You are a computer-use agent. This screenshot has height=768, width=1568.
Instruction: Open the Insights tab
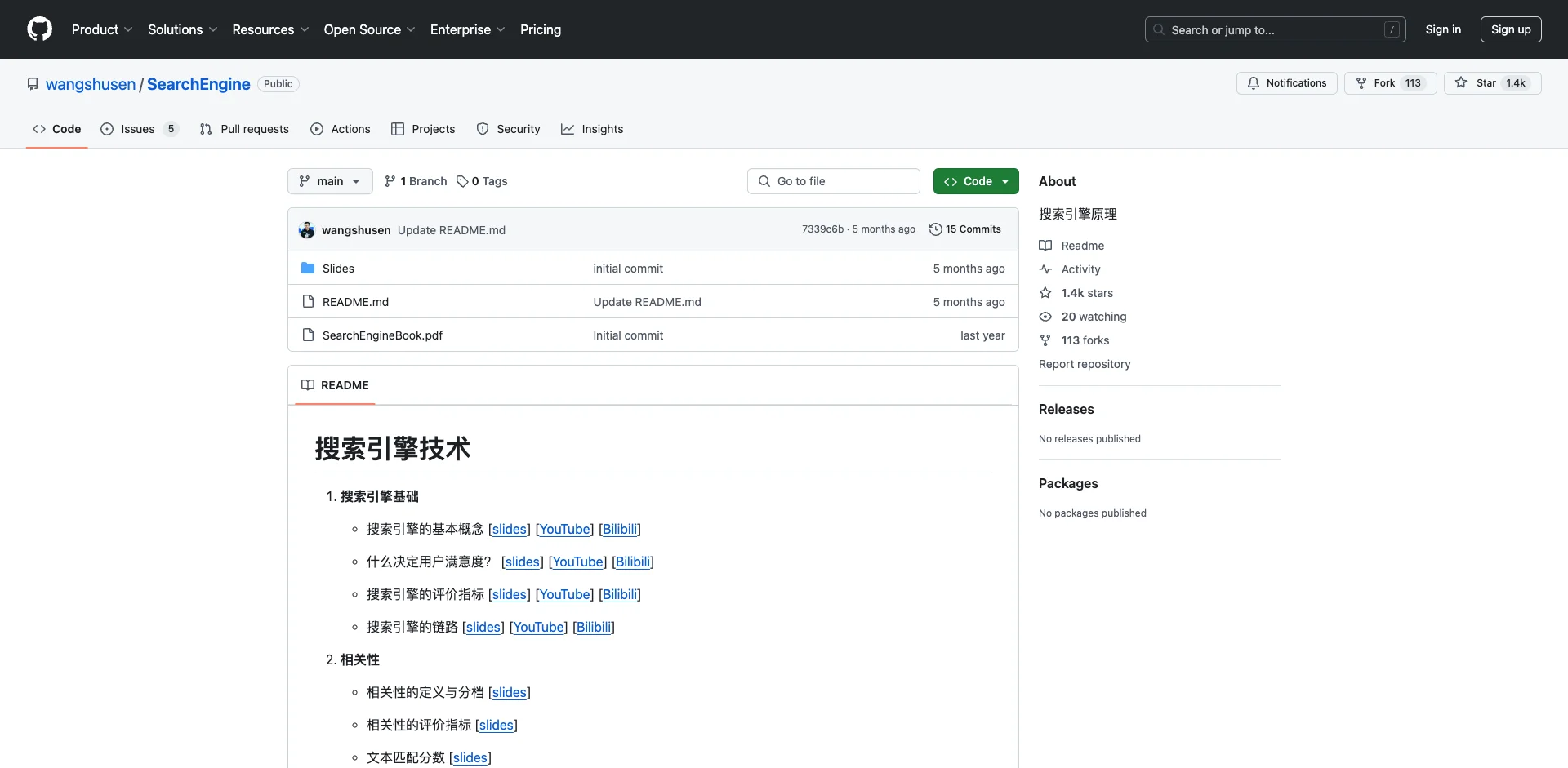click(x=592, y=129)
